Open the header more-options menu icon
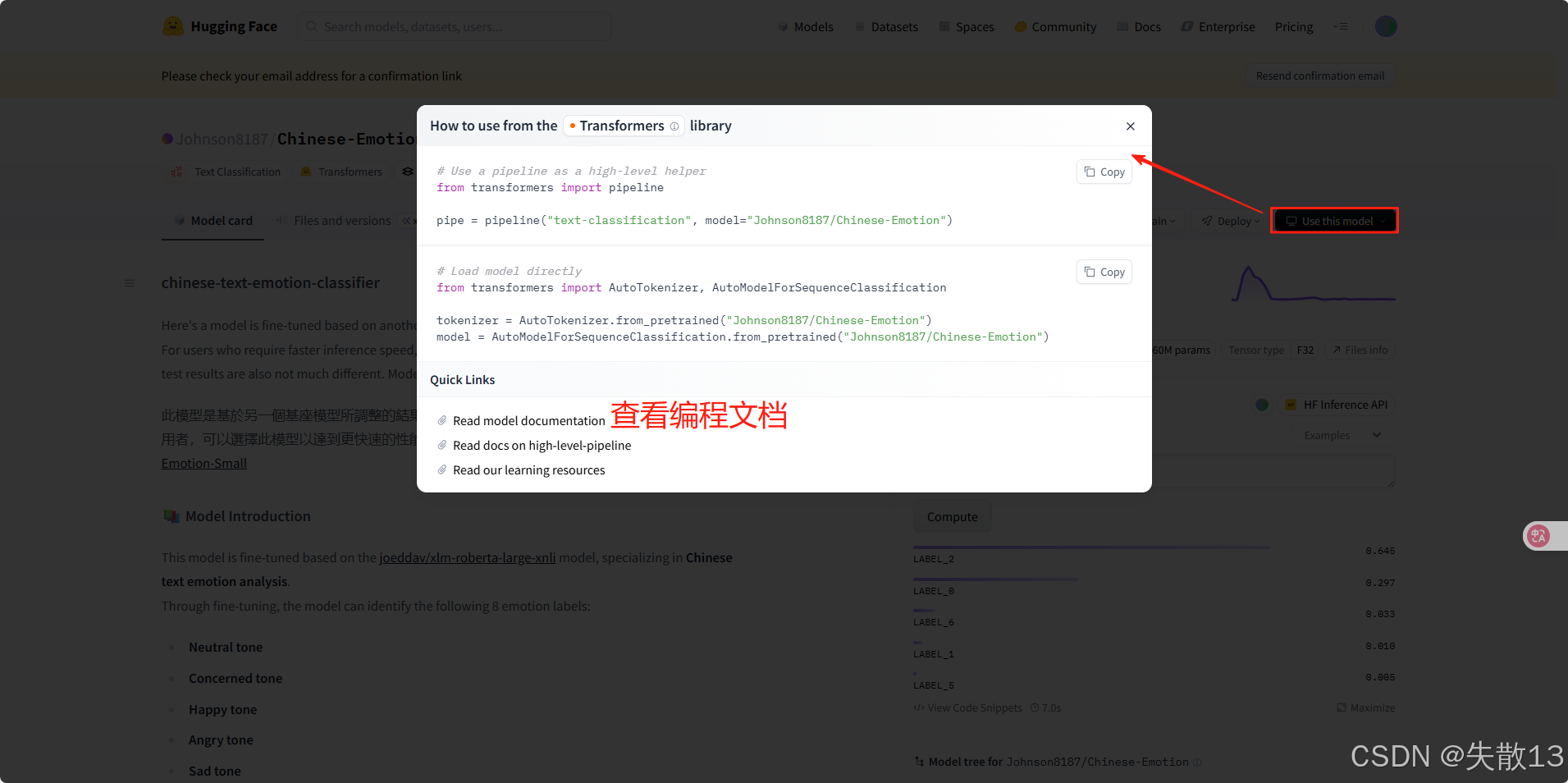The width and height of the screenshot is (1568, 783). 1341,26
